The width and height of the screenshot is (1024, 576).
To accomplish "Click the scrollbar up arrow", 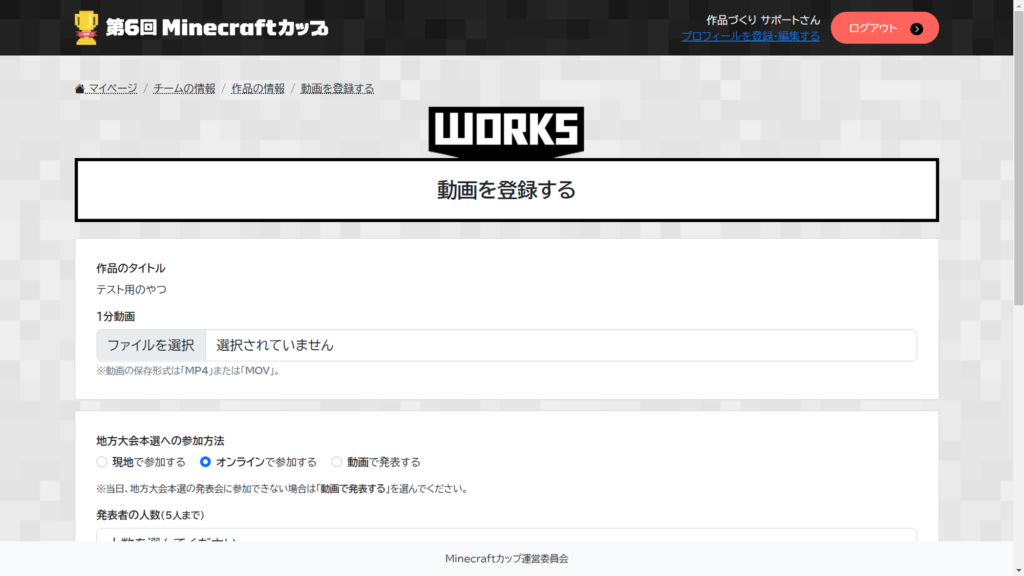I will click(x=1018, y=6).
